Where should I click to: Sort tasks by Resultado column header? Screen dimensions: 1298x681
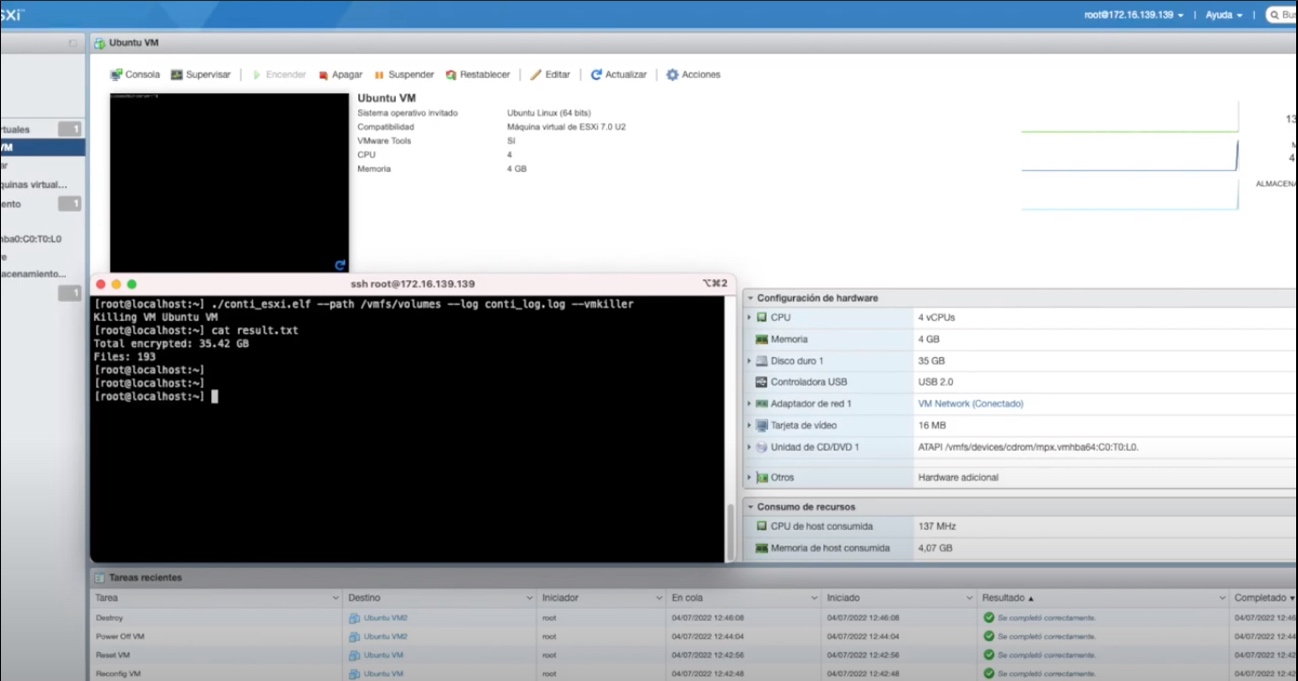click(1008, 598)
